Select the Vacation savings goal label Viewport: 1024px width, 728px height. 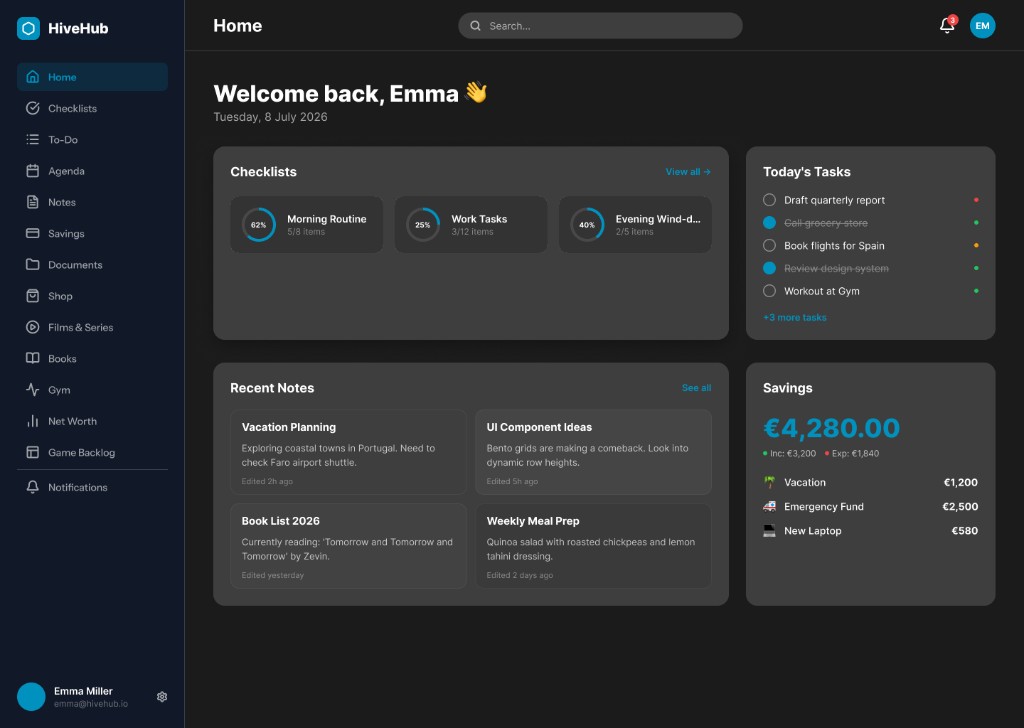(805, 483)
